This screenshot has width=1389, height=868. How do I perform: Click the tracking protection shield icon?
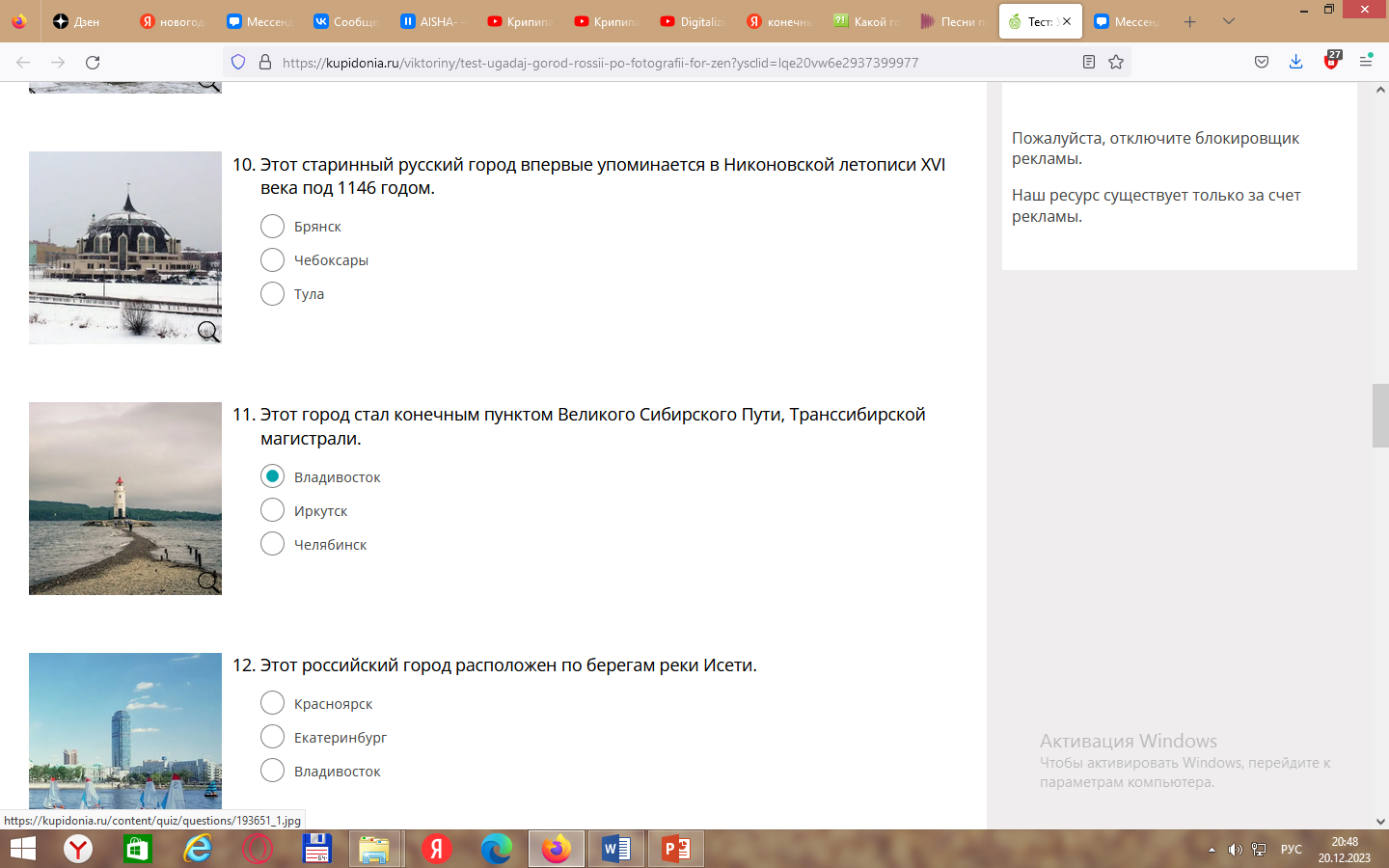click(238, 63)
